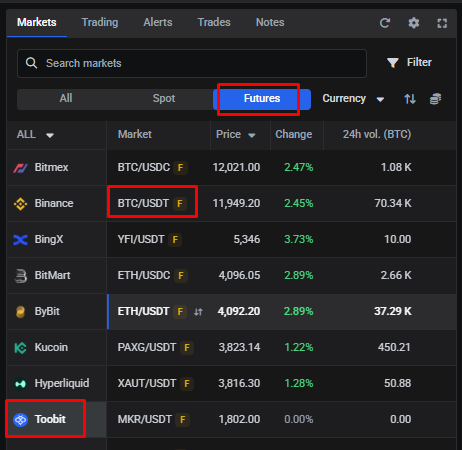The height and width of the screenshot is (450, 462).
Task: Open the BTC/USDC futures market
Action: pos(144,167)
